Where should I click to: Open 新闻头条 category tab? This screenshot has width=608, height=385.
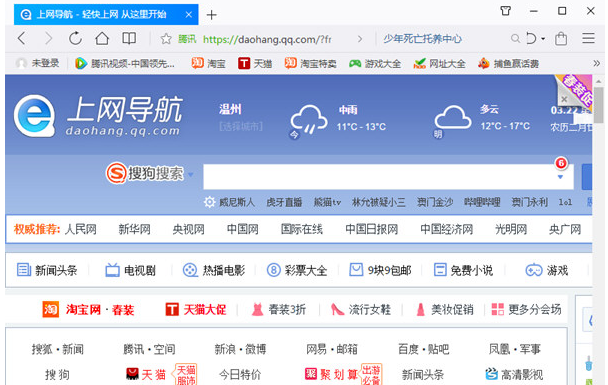pos(47,270)
